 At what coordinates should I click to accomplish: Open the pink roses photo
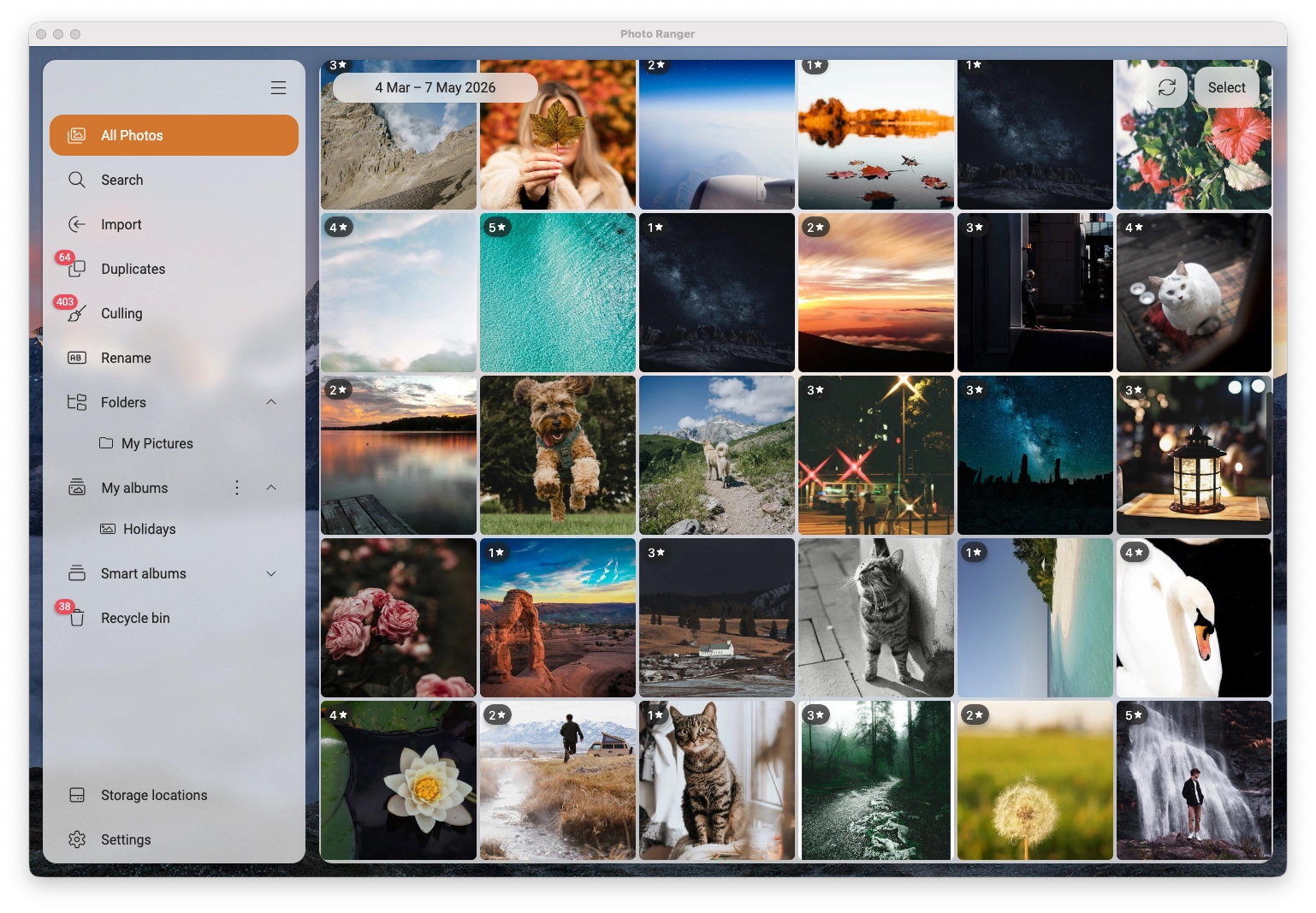399,618
